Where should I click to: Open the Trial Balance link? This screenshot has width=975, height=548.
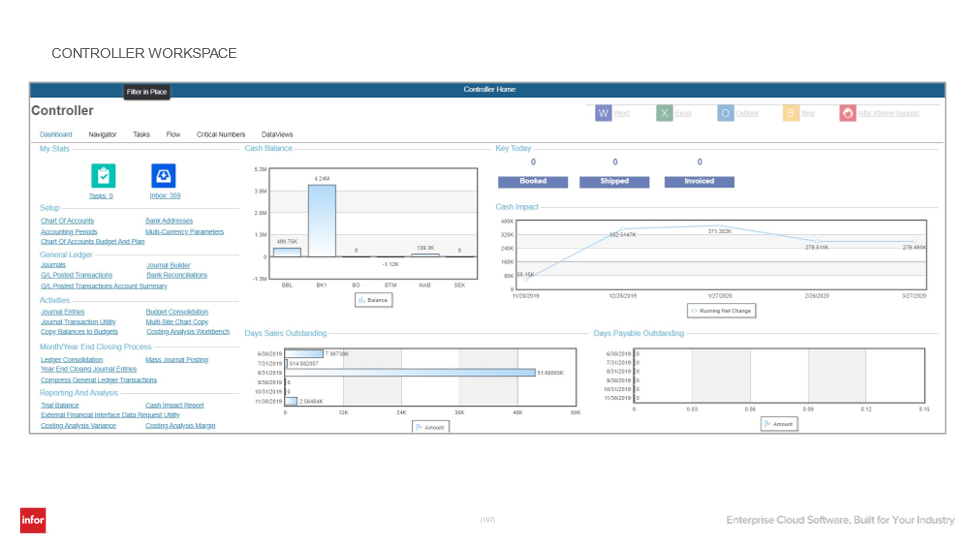click(x=60, y=406)
